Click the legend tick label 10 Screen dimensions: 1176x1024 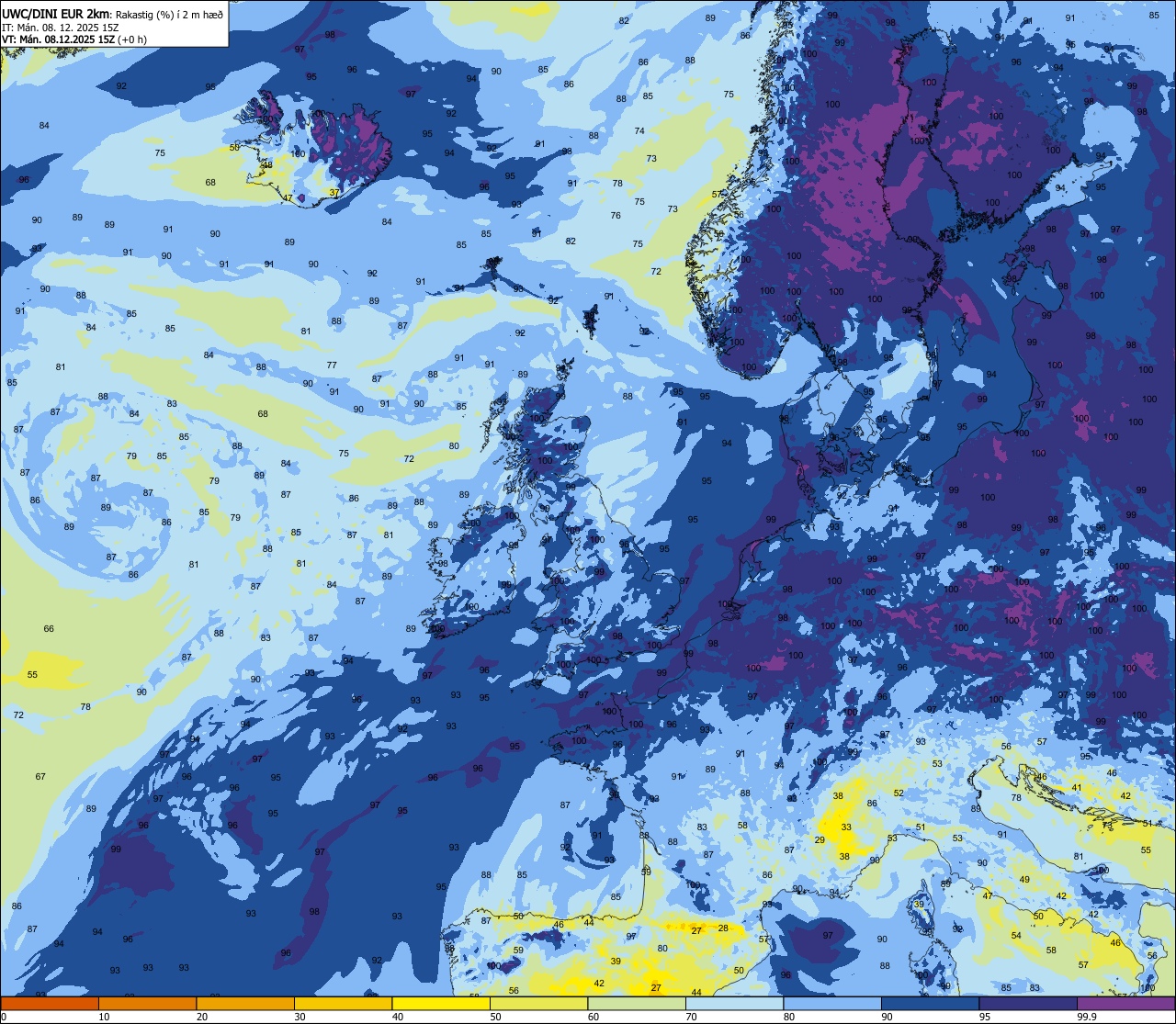(x=104, y=1017)
